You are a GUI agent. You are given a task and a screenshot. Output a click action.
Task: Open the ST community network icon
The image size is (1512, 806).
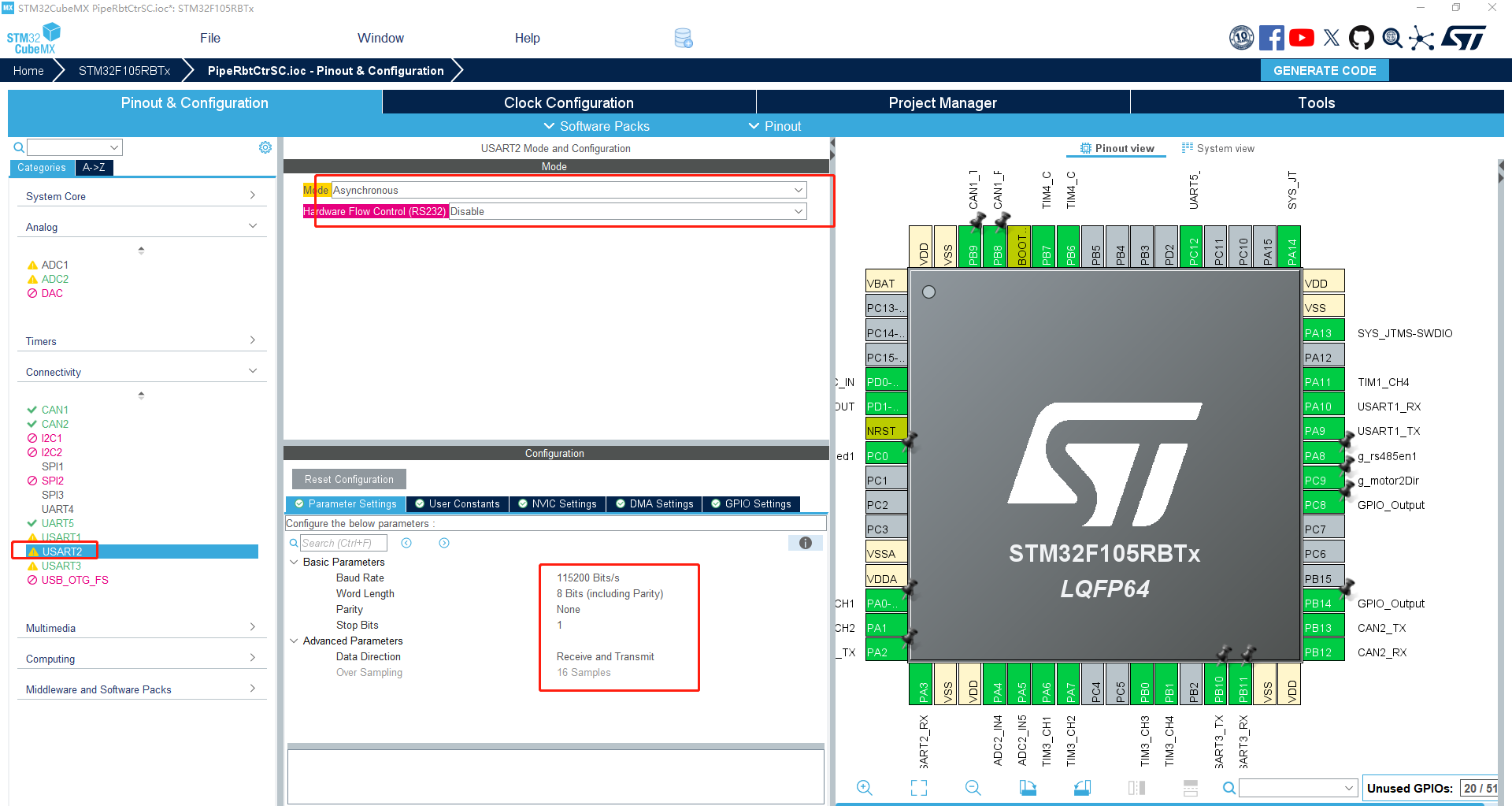[x=1421, y=38]
